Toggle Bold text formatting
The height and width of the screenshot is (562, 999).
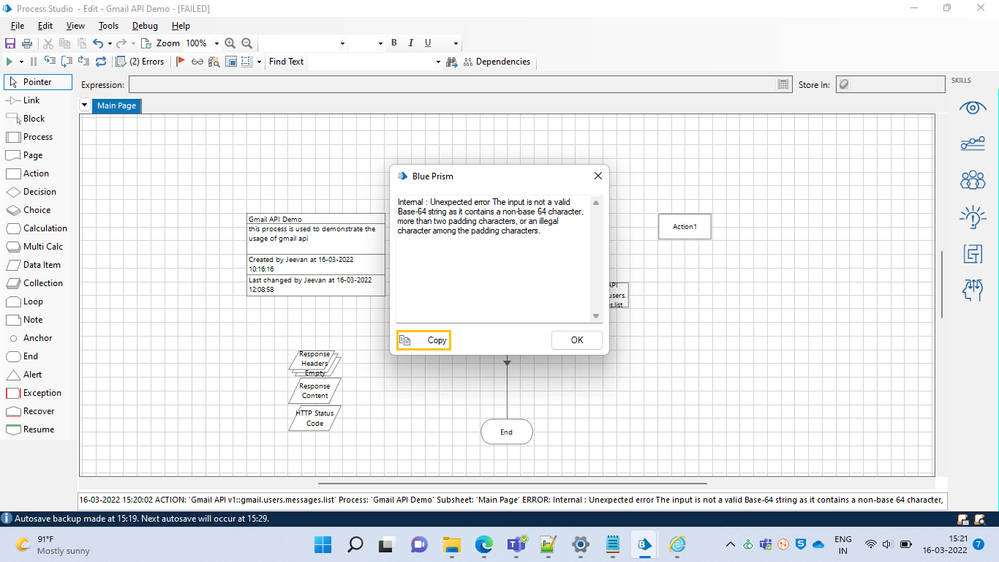394,44
